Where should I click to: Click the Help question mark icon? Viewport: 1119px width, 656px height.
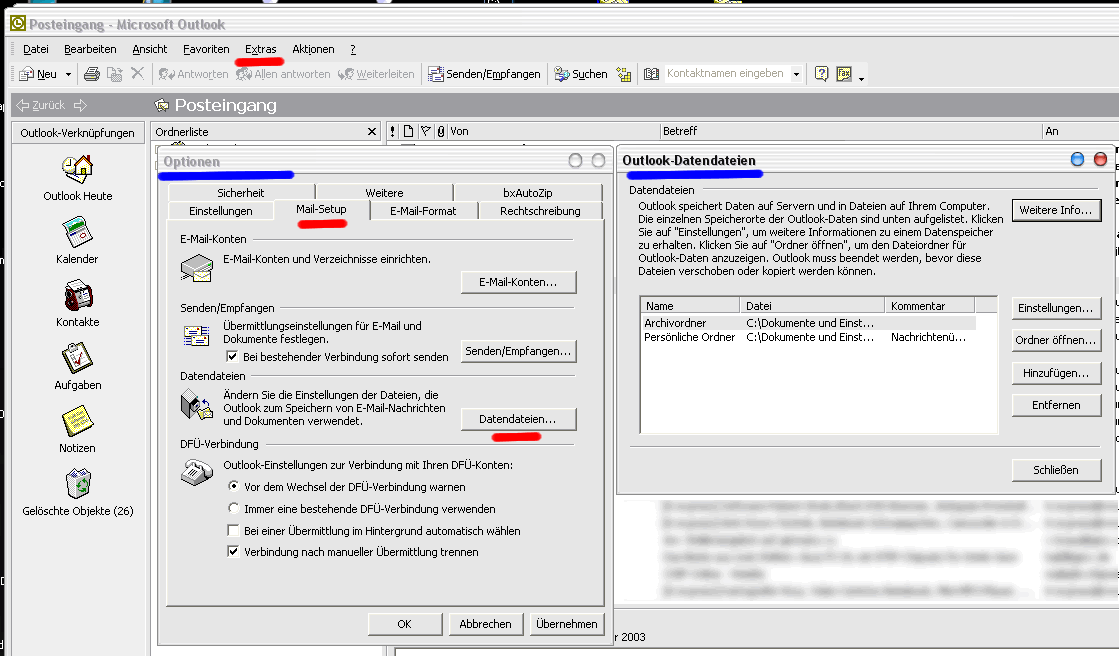tap(821, 74)
